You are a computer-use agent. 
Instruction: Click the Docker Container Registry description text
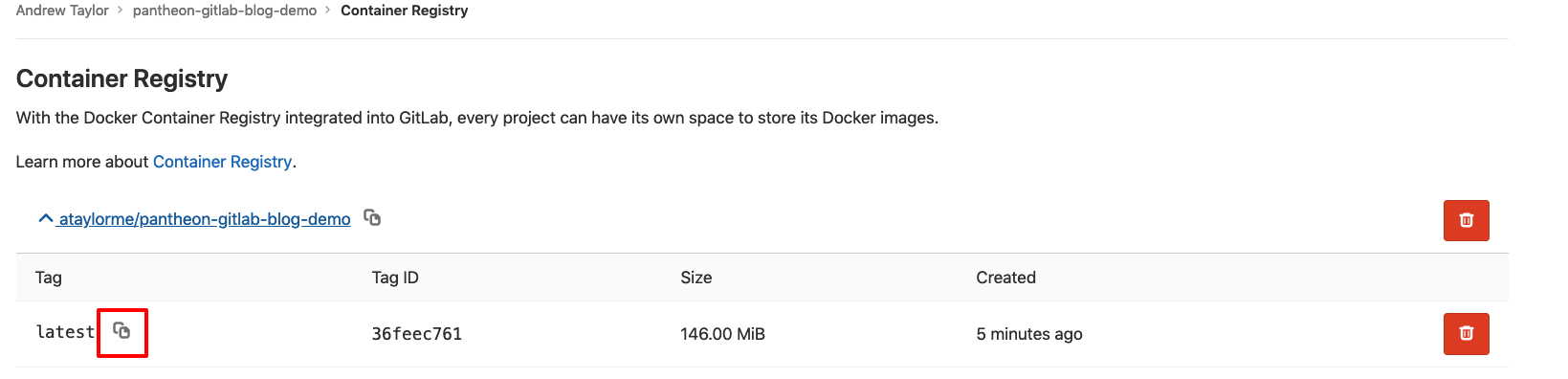[x=477, y=118]
